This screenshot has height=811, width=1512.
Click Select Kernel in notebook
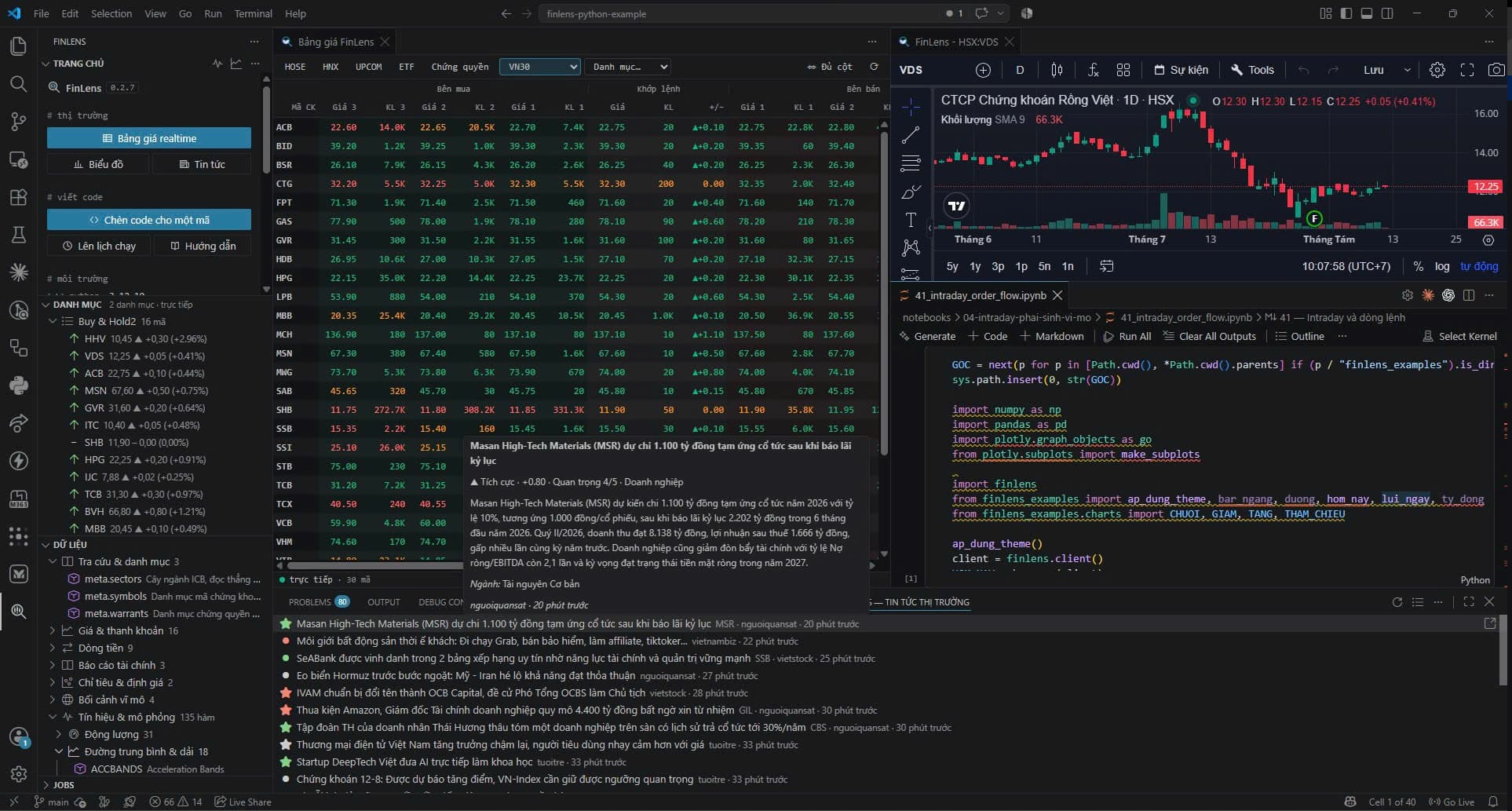[x=1460, y=336]
